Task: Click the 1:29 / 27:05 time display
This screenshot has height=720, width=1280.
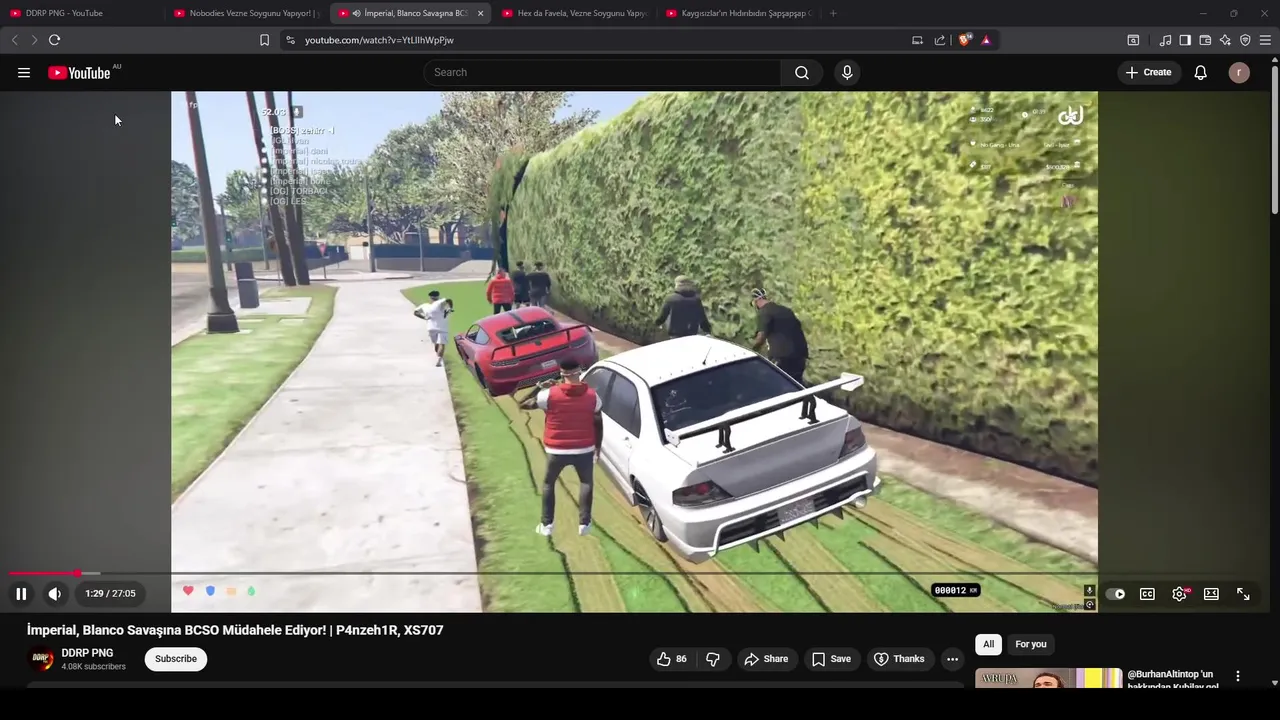Action: [x=110, y=594]
